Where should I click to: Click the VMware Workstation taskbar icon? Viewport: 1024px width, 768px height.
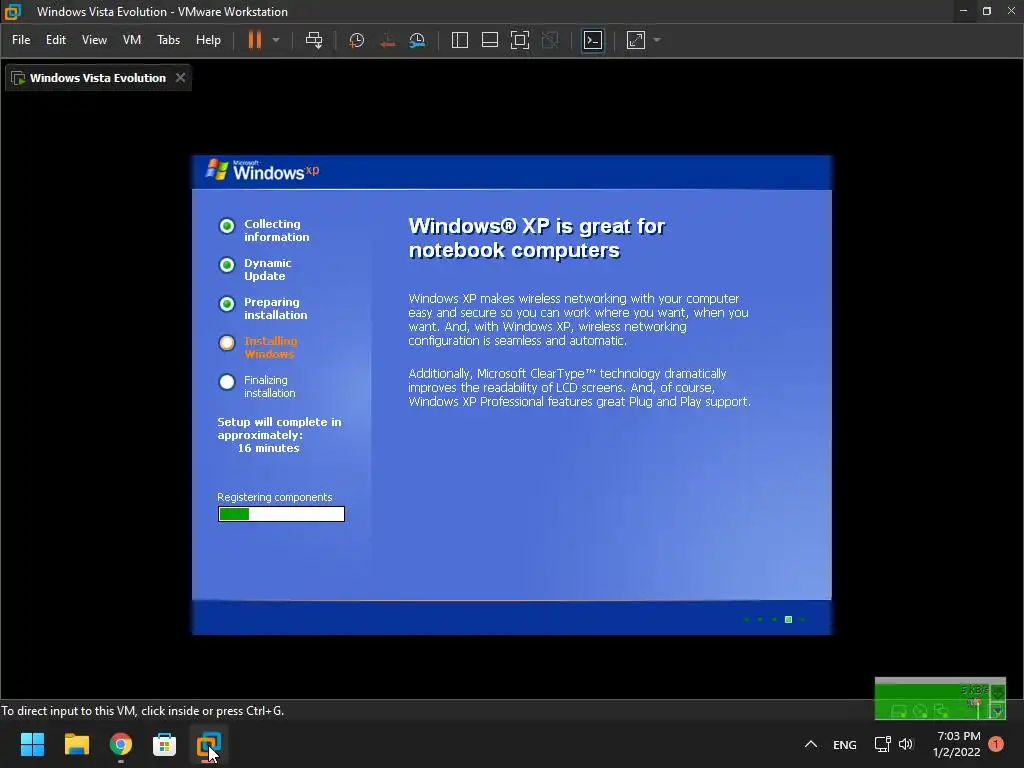click(209, 744)
